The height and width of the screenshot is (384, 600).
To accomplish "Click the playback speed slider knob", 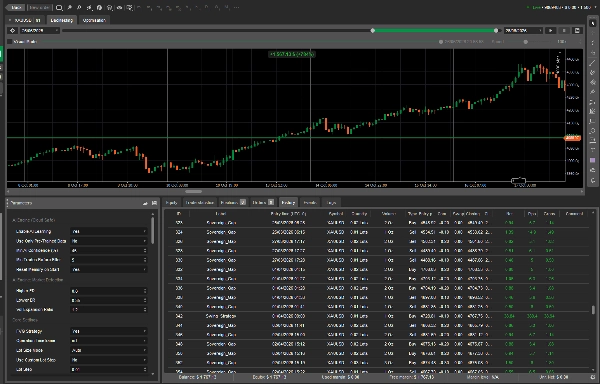I will tap(526, 42).
